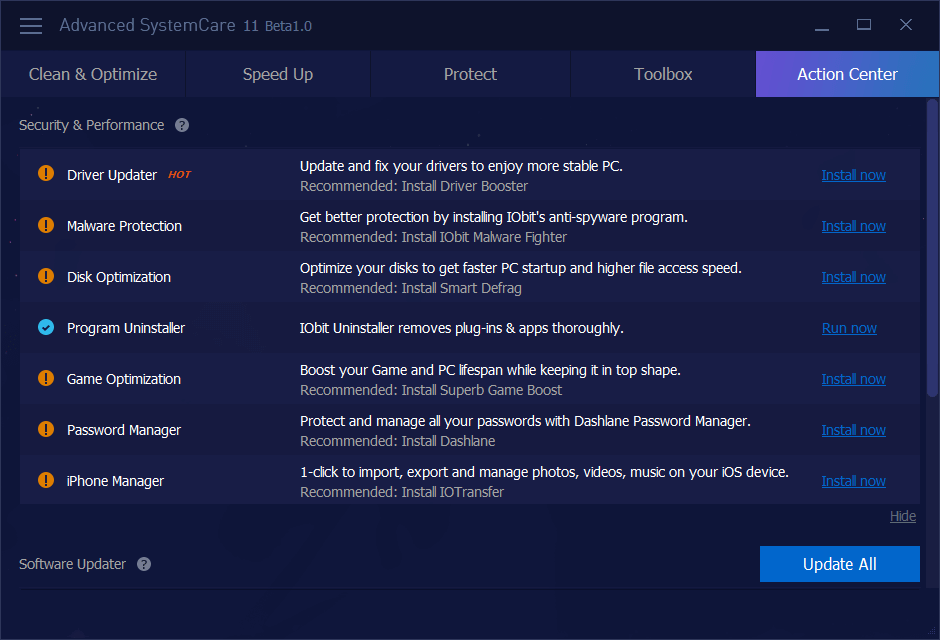
Task: Select the Malware Protection label
Action: tap(124, 226)
